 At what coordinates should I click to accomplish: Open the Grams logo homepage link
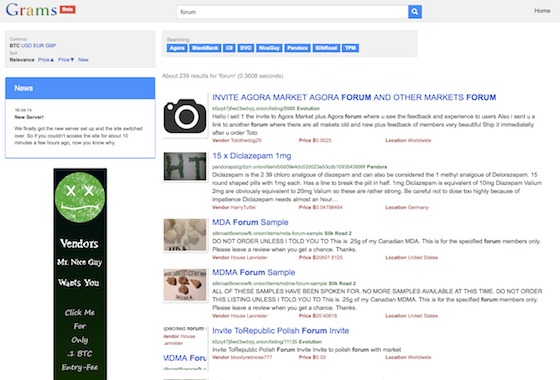(x=31, y=10)
